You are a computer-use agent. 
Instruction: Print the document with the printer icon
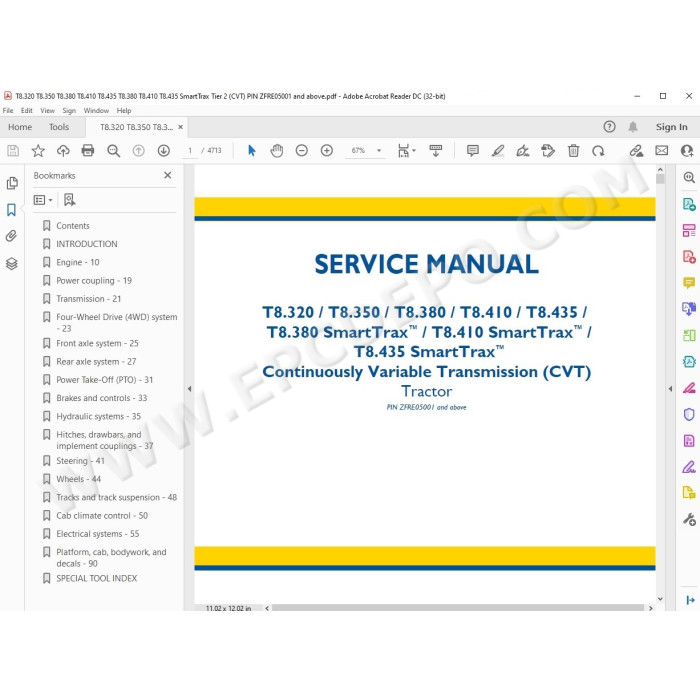tap(88, 151)
